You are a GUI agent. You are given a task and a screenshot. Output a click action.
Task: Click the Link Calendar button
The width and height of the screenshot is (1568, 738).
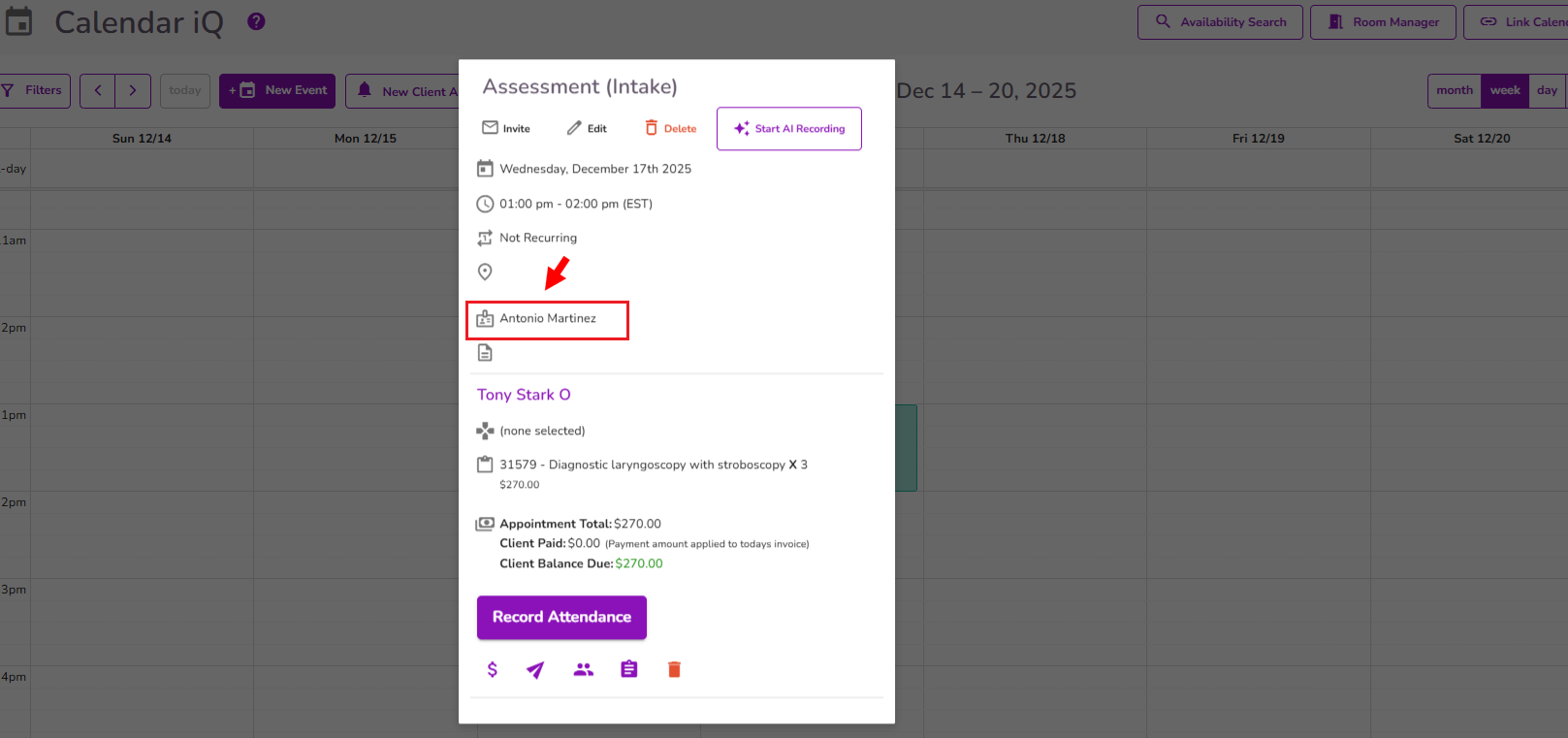(1518, 22)
